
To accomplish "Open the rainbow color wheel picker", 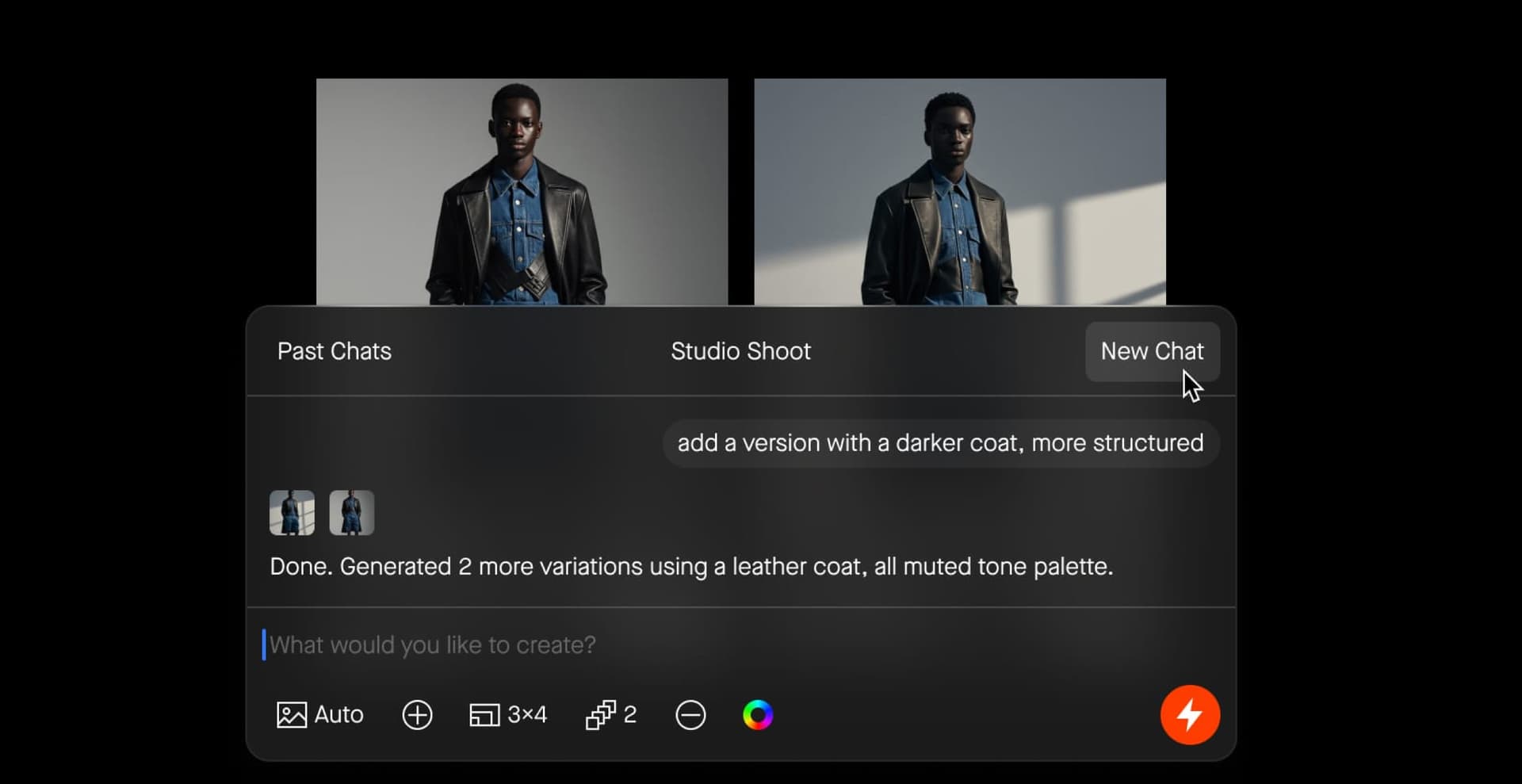I will (757, 715).
